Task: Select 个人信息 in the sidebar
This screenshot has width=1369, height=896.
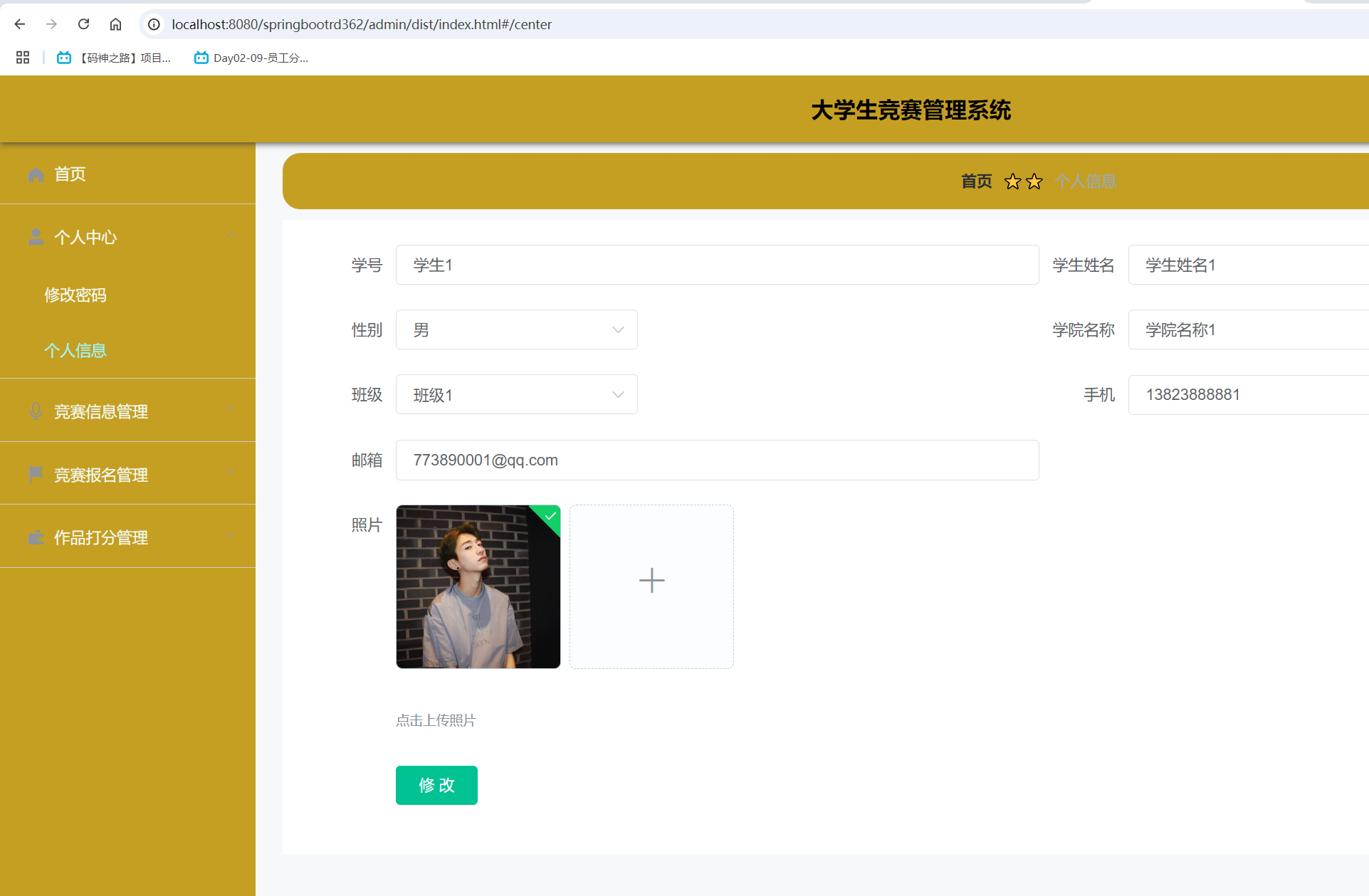Action: (75, 351)
